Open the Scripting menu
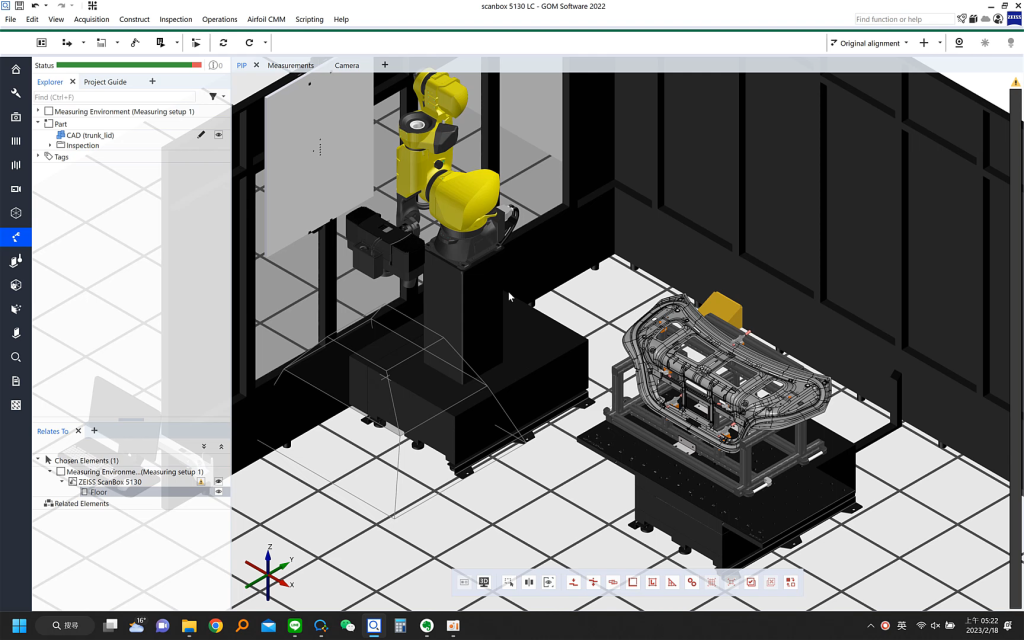The height and width of the screenshot is (640, 1024). click(309, 19)
